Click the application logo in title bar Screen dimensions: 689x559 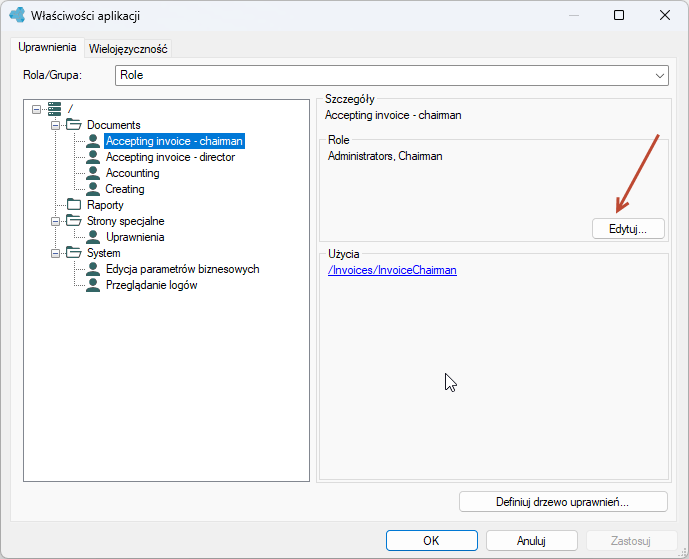point(17,15)
